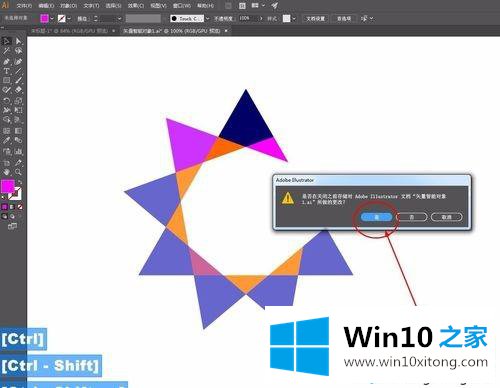Open the 对象 (Object) menu
This screenshot has width=500, height=388.
click(69, 6)
